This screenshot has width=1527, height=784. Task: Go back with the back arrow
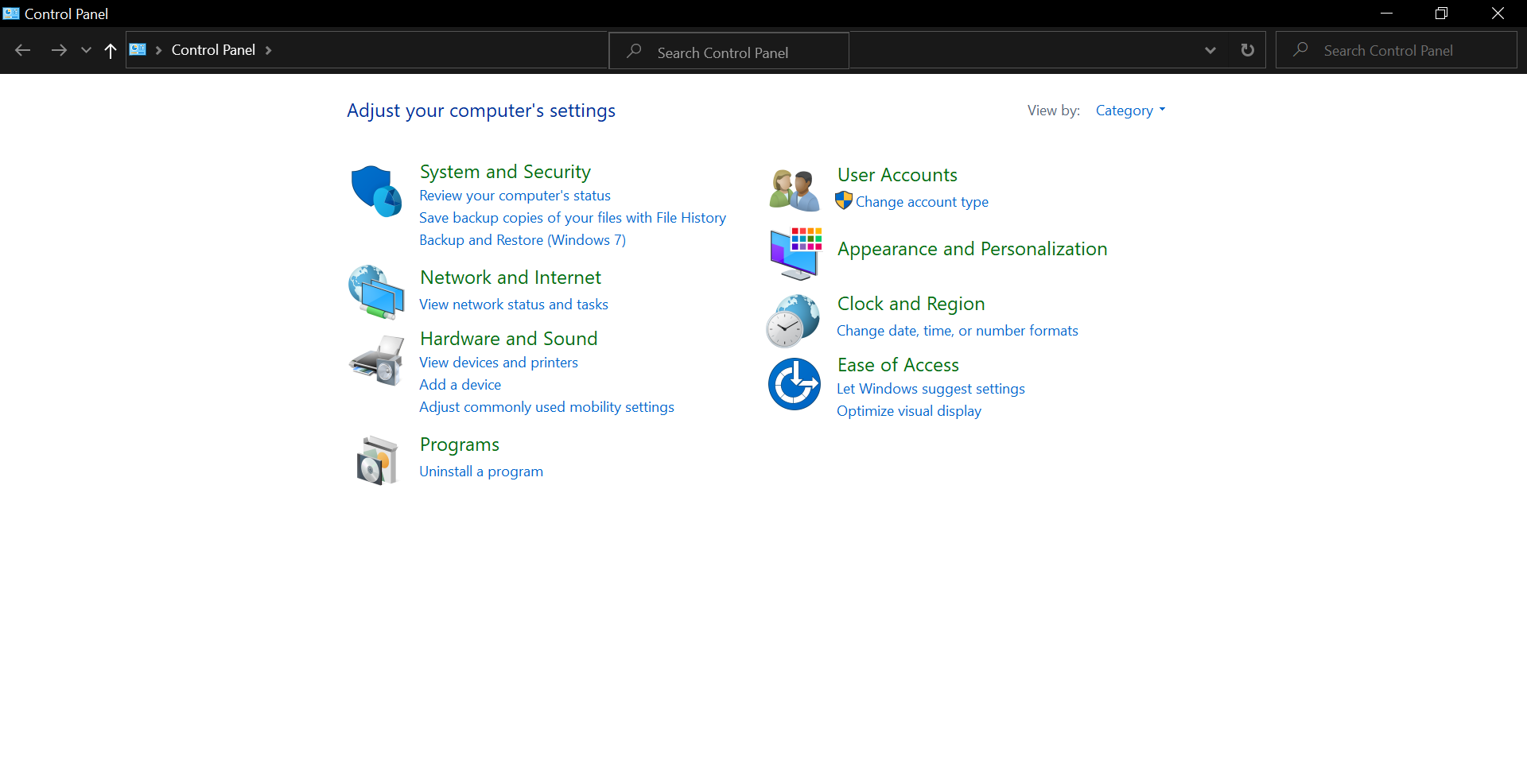(23, 50)
